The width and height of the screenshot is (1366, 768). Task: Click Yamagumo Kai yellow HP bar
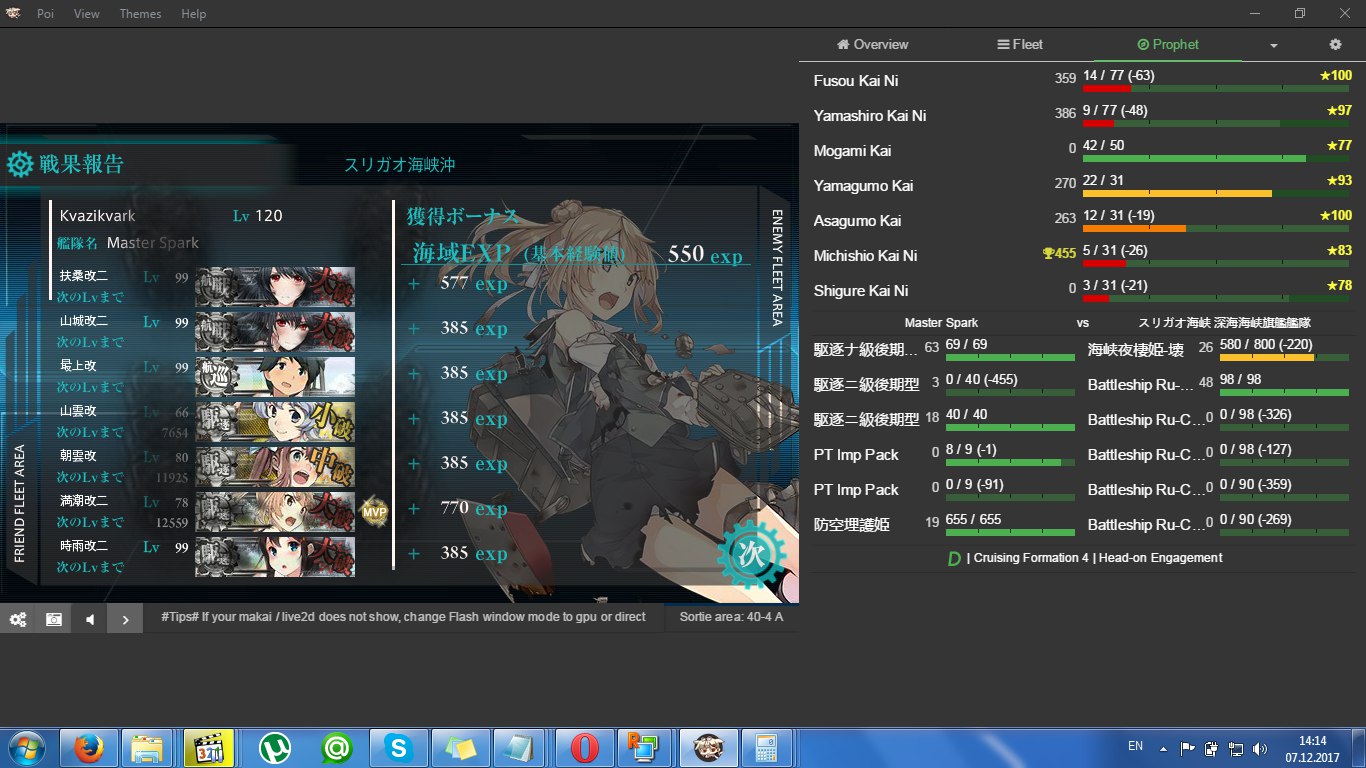[x=1217, y=193]
